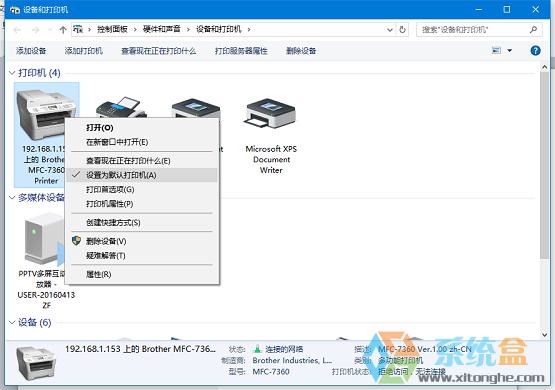Click 硬件和声音 breadcrumb
The width and height of the screenshot is (555, 390).
pyautogui.click(x=161, y=29)
